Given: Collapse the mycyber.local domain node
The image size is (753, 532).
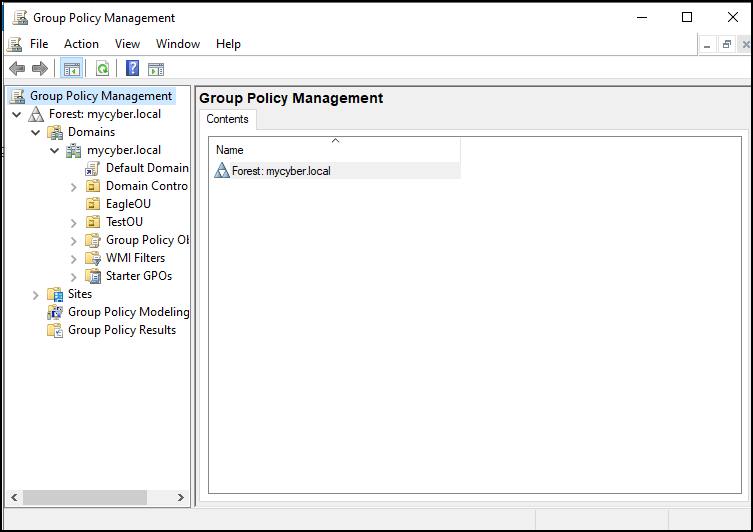Looking at the screenshot, I should click(x=55, y=150).
